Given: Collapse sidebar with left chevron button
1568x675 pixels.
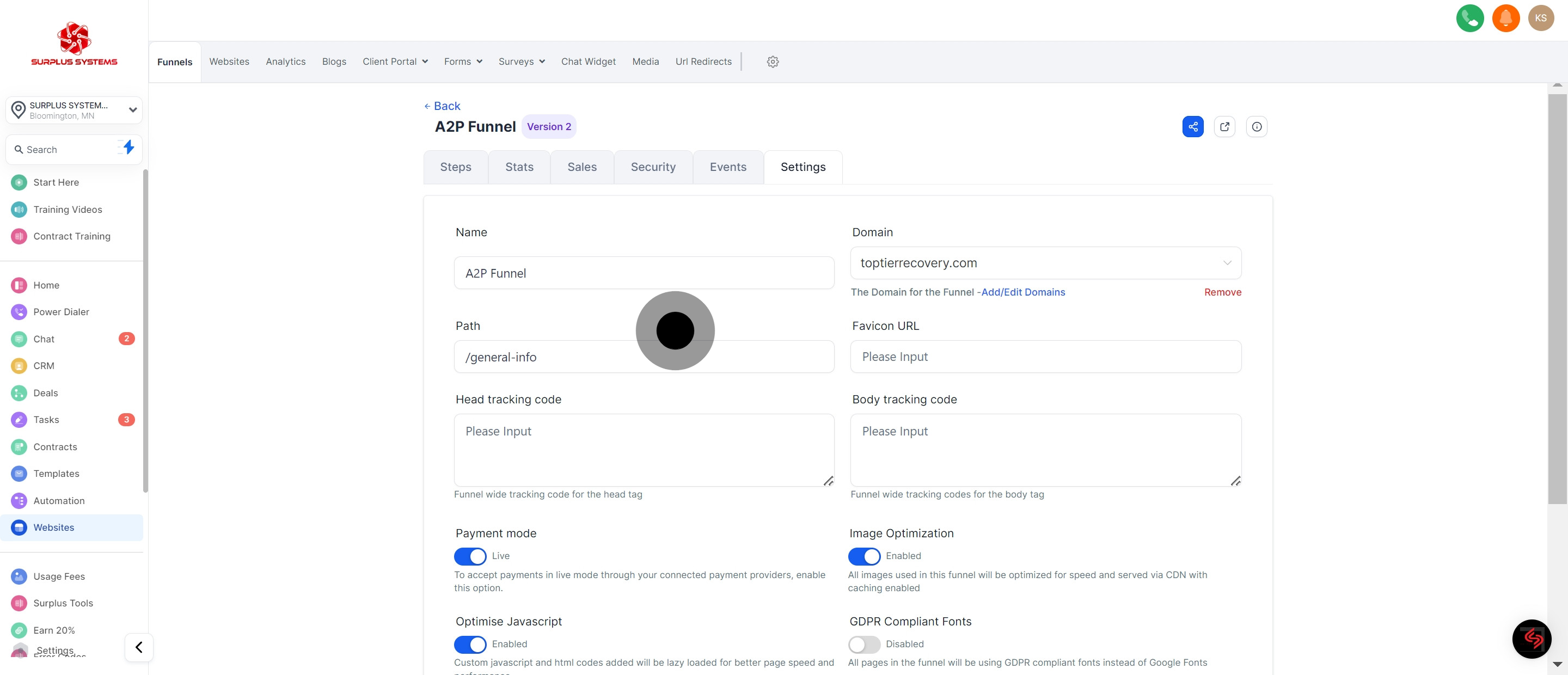Looking at the screenshot, I should 139,647.
